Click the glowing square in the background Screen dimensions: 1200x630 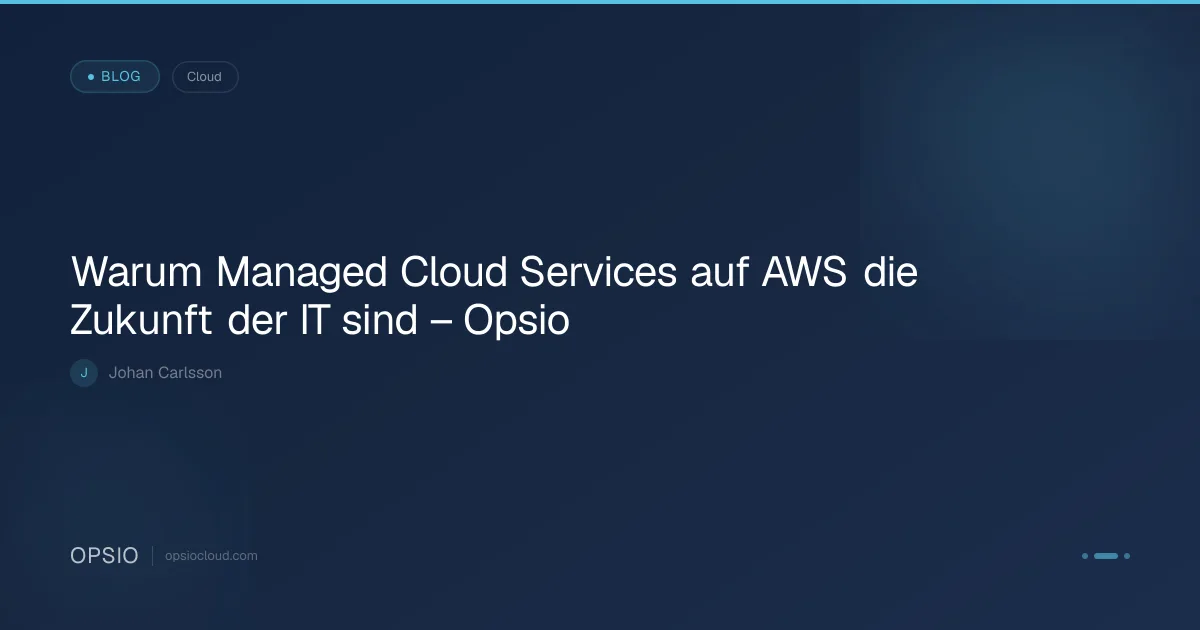(1030, 170)
